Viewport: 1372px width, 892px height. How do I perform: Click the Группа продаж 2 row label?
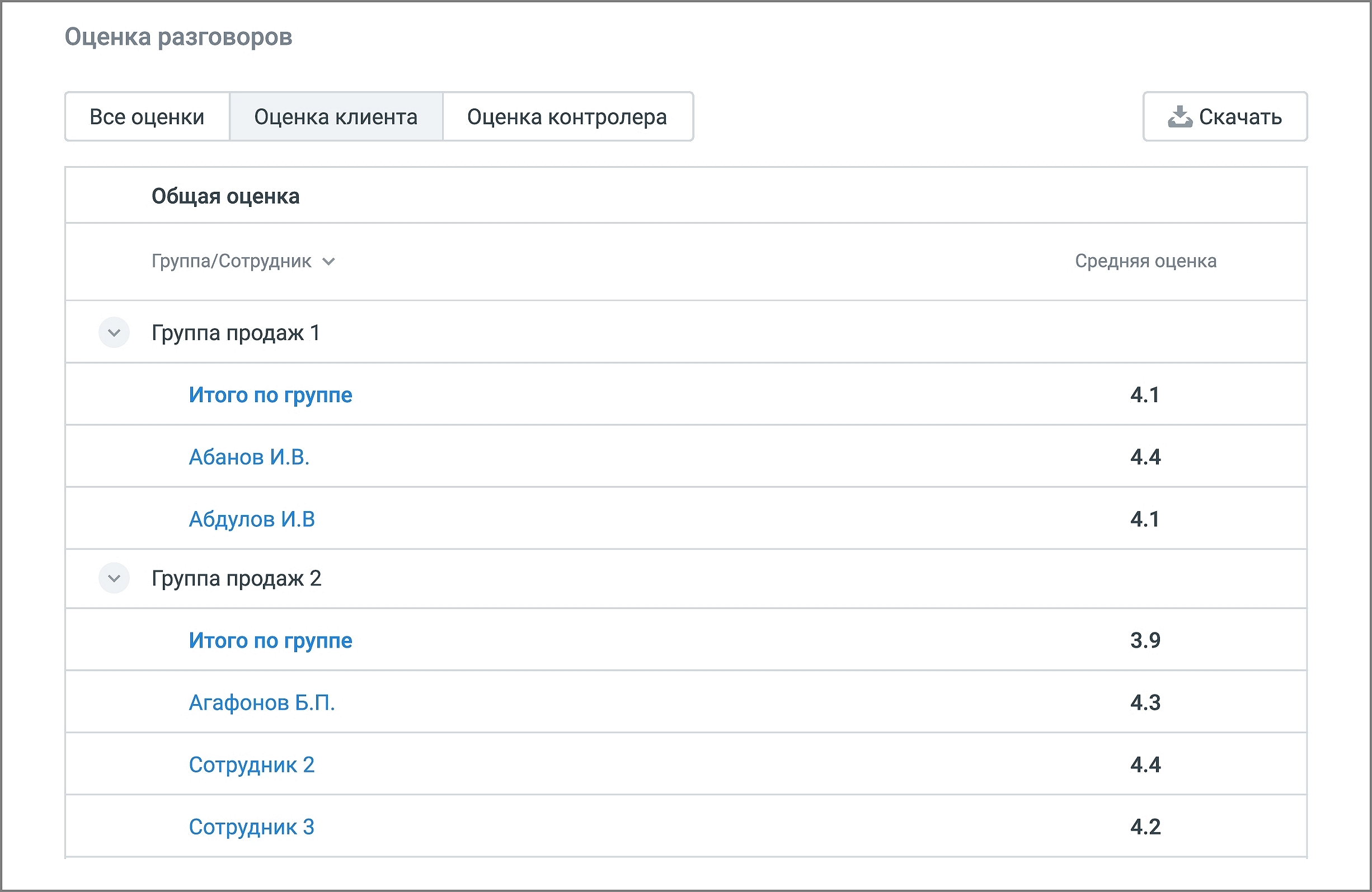coord(236,578)
